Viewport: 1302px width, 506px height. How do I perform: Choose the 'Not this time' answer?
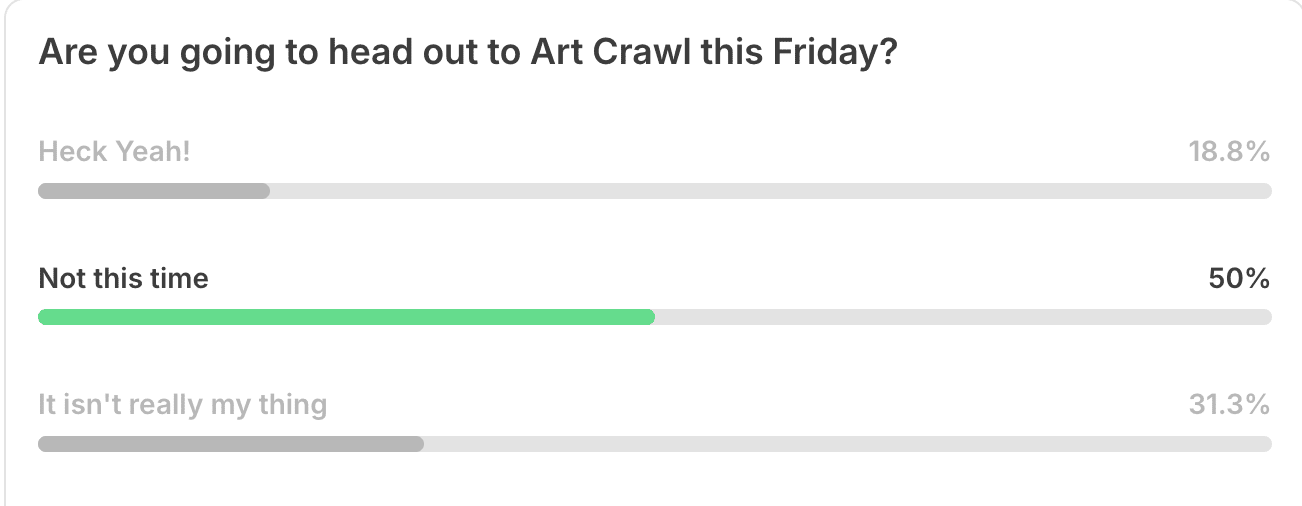point(123,278)
